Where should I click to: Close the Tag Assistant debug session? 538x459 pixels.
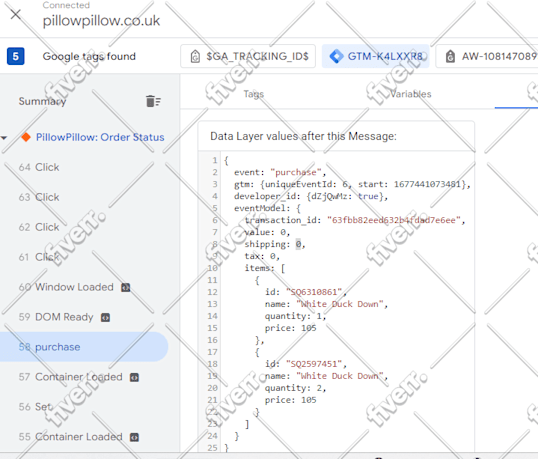click(15, 14)
